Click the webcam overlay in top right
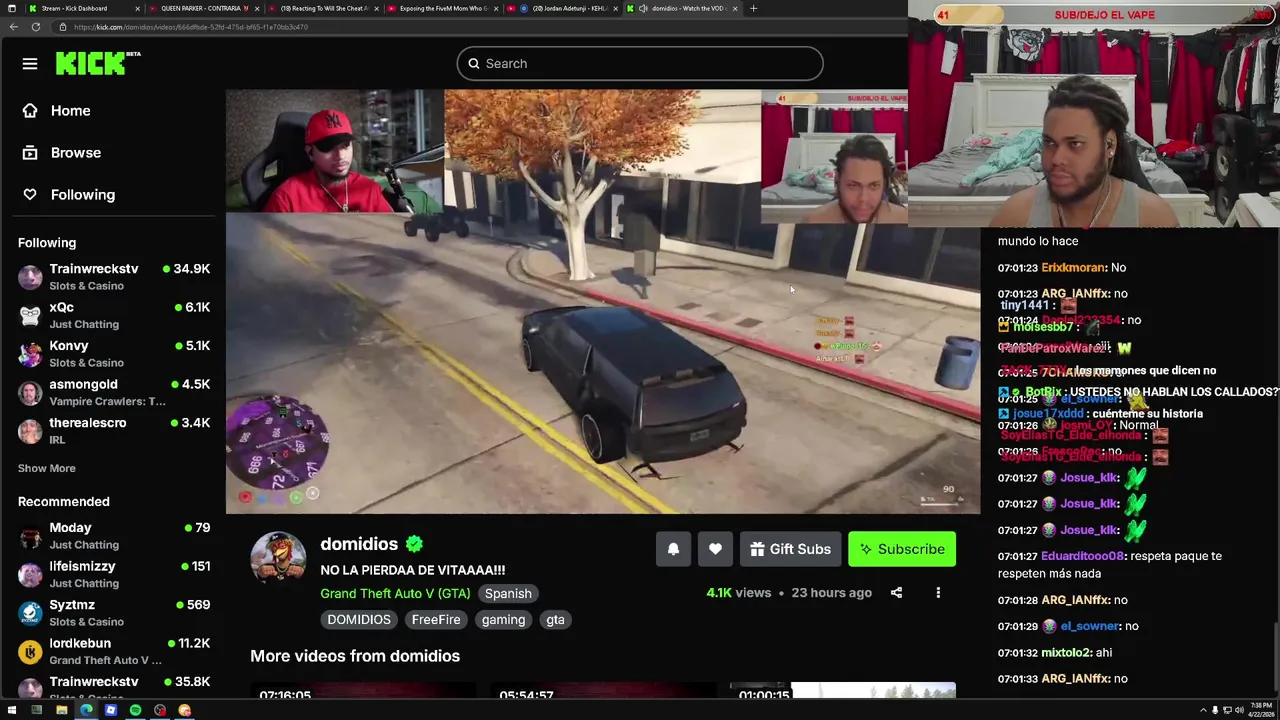Screen dimensions: 1280x720 (x=1093, y=114)
